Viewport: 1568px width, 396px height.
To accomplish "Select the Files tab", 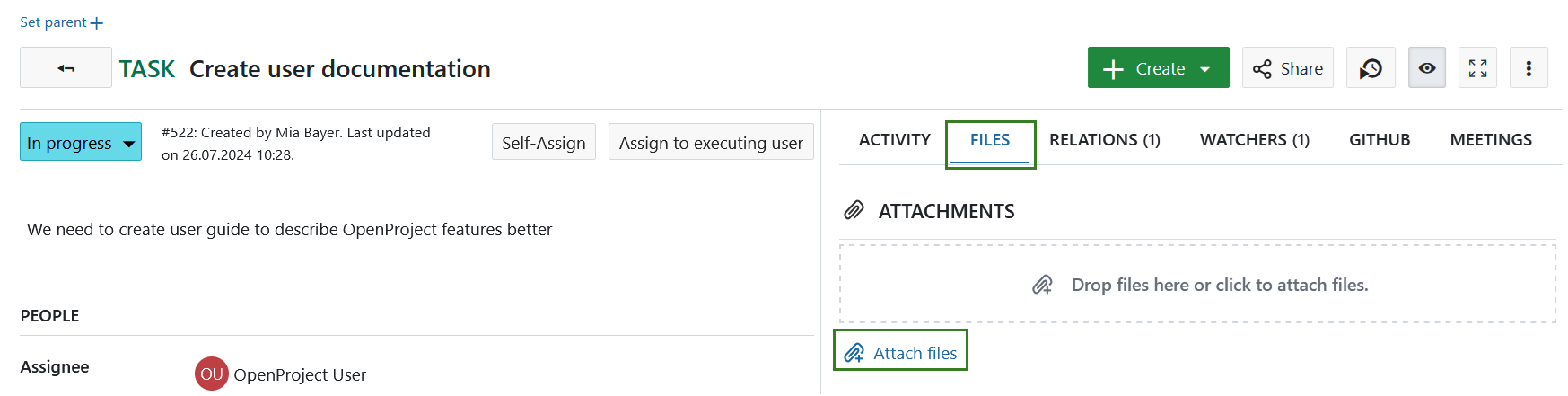I will (990, 140).
